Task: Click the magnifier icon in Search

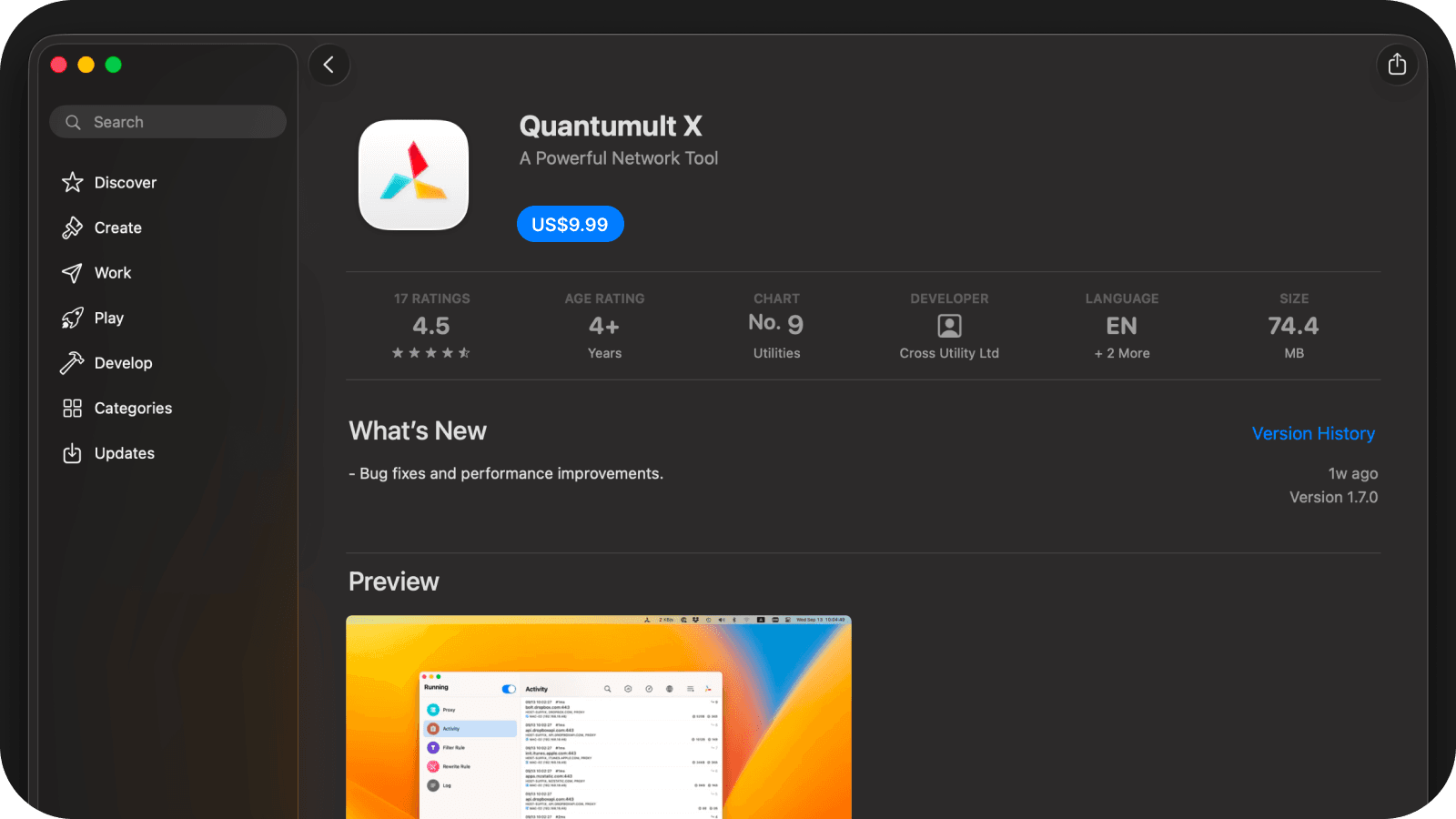Action: [x=74, y=122]
